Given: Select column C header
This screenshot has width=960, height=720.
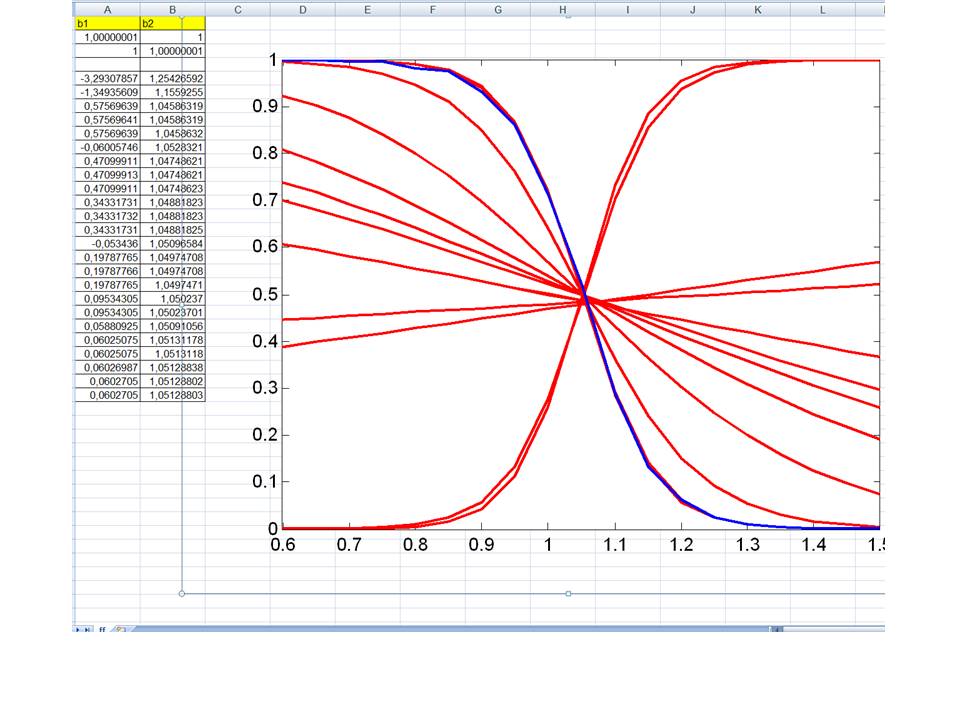Looking at the screenshot, I should pos(238,9).
